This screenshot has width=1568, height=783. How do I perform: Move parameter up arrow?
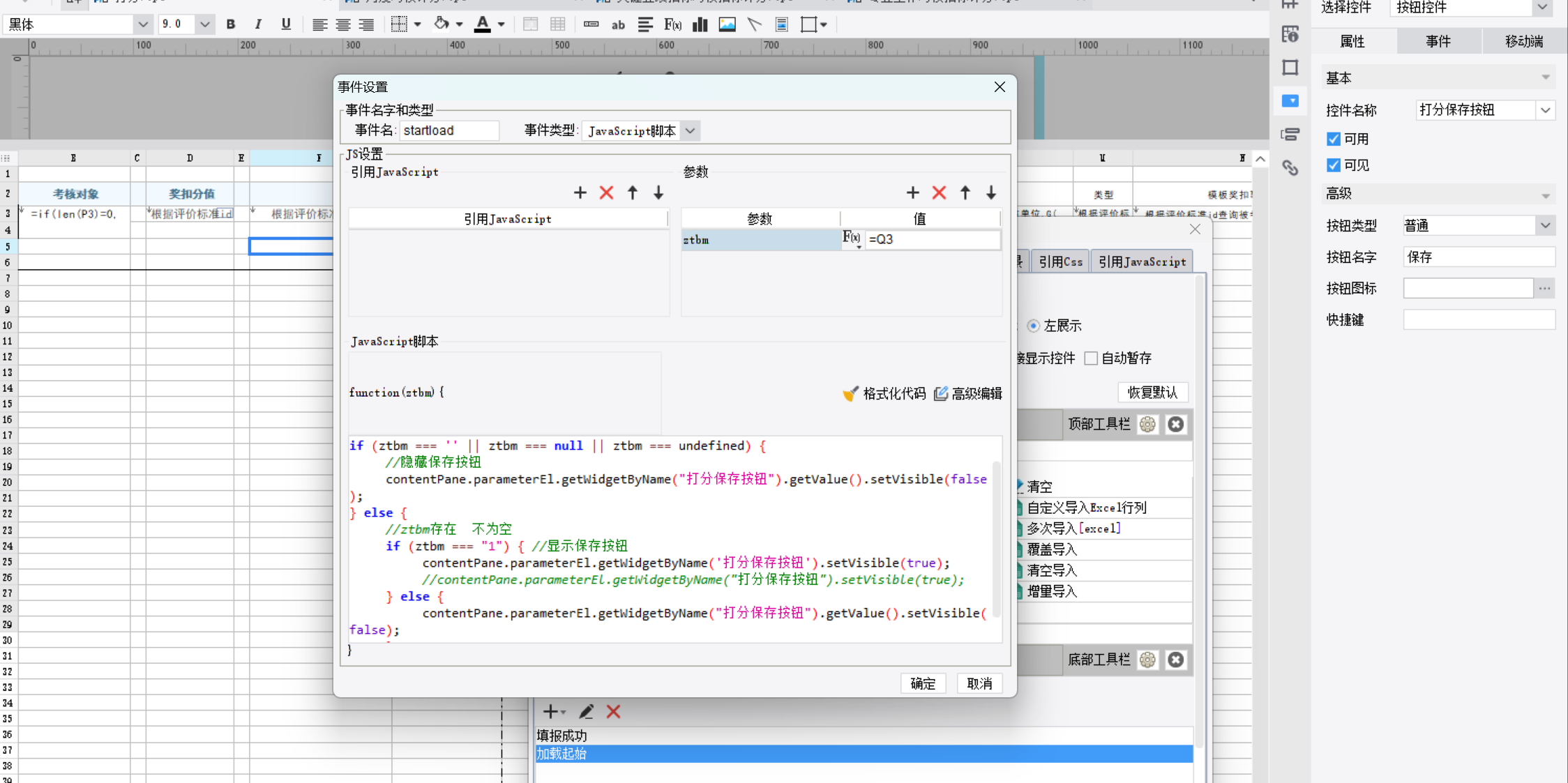[965, 192]
